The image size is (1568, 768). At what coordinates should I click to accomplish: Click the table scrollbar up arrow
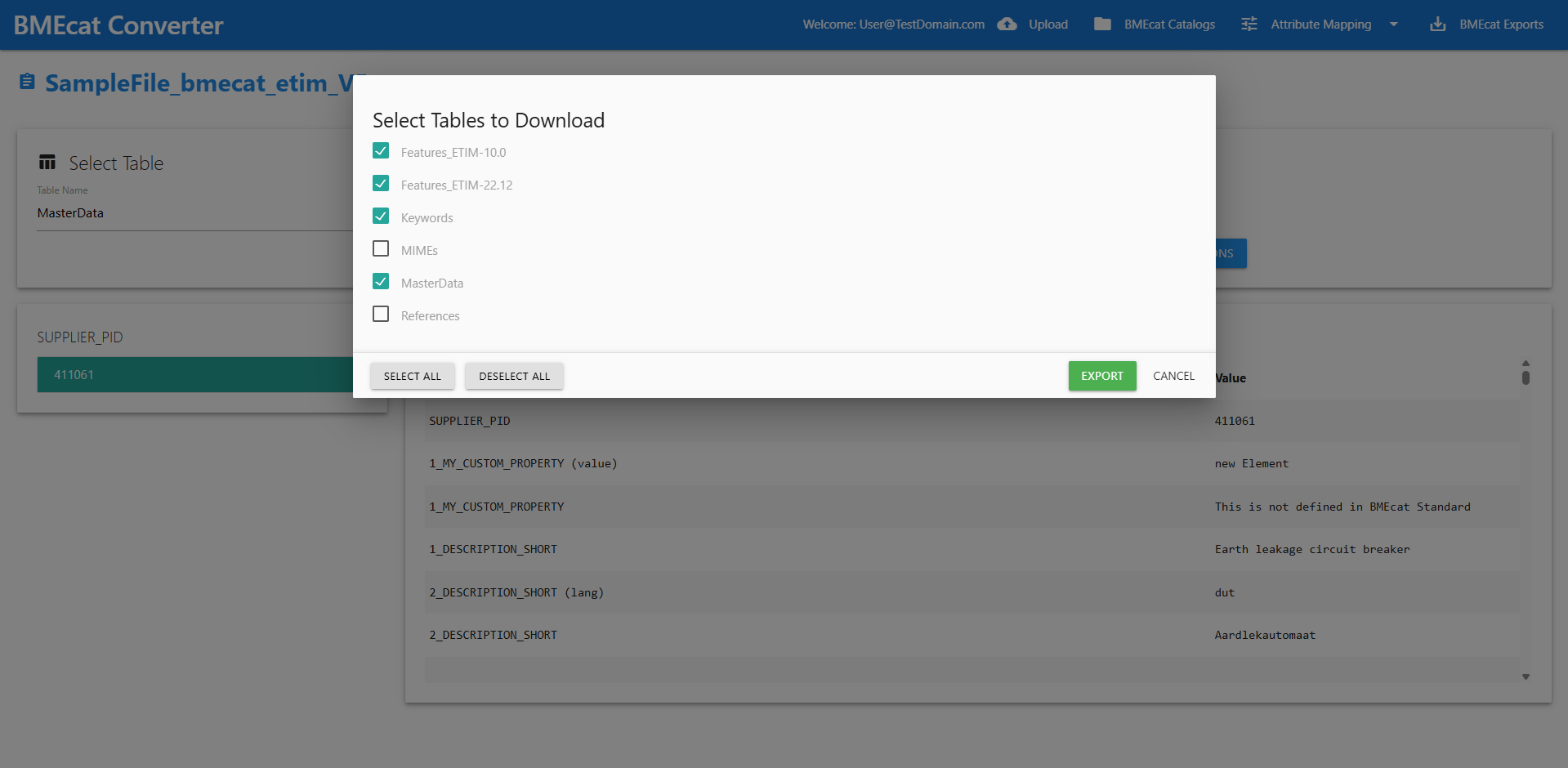point(1526,364)
